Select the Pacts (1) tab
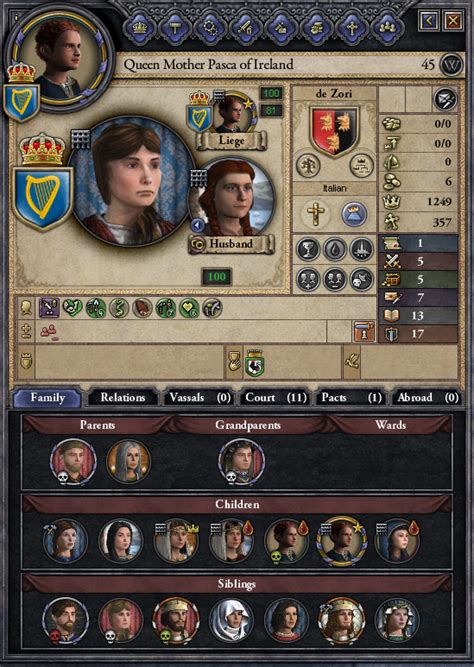 click(351, 398)
